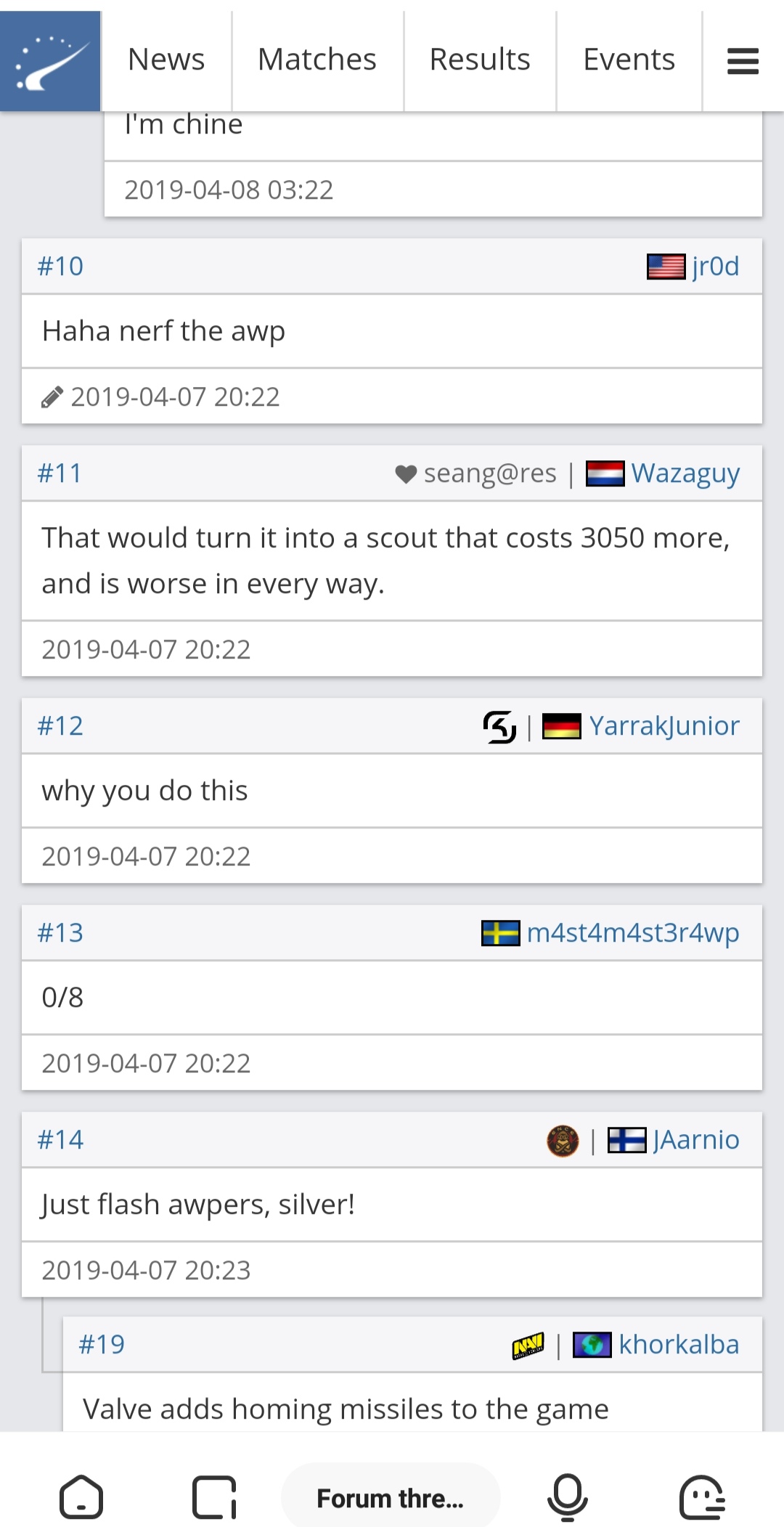Tap the NaVi team badge on post #19

pyautogui.click(x=528, y=1345)
